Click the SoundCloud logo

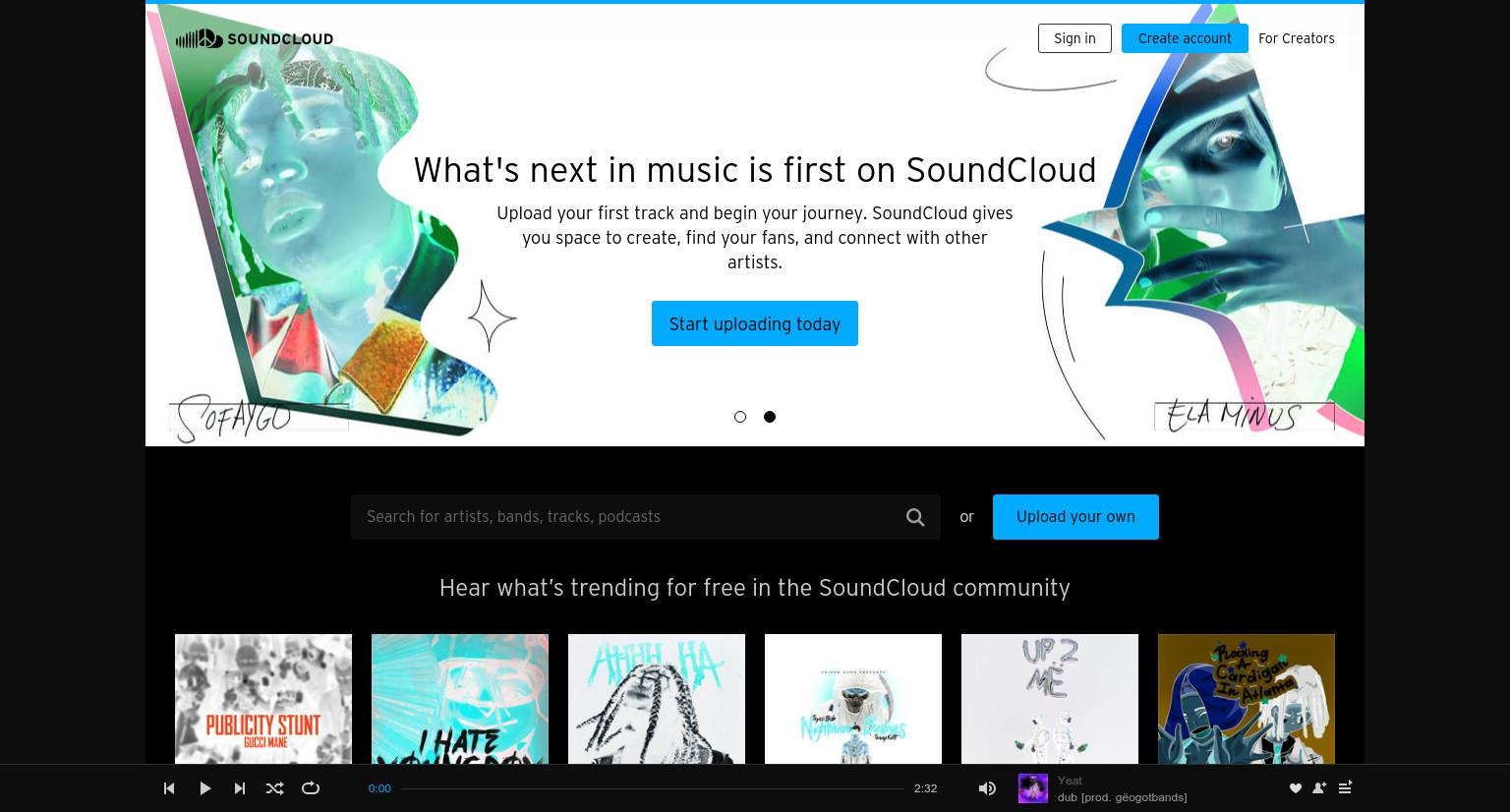(255, 38)
